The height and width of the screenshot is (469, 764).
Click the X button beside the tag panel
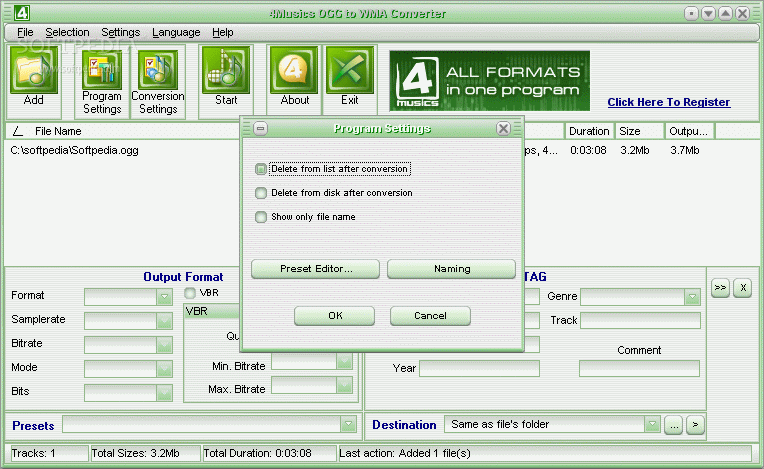point(743,288)
